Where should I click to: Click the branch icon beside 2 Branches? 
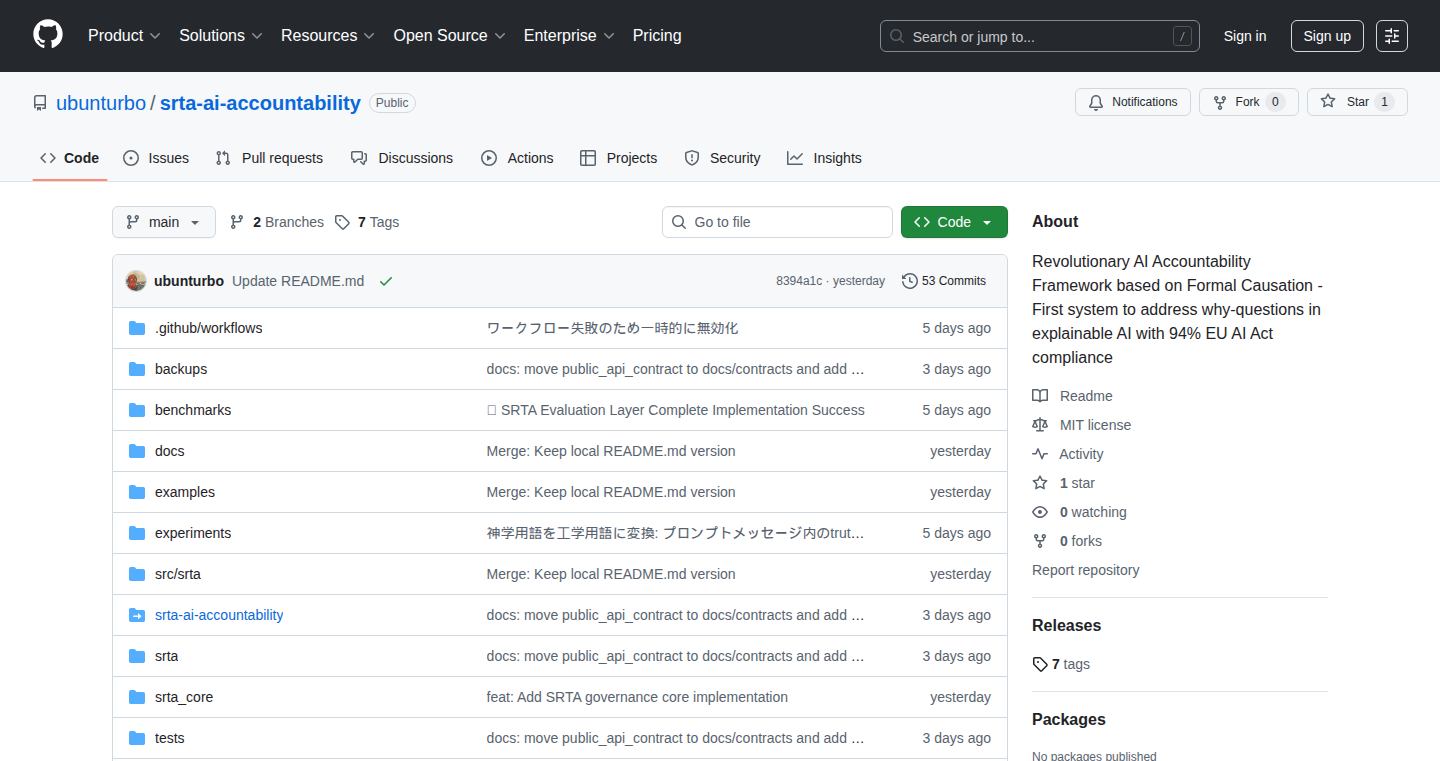(237, 222)
